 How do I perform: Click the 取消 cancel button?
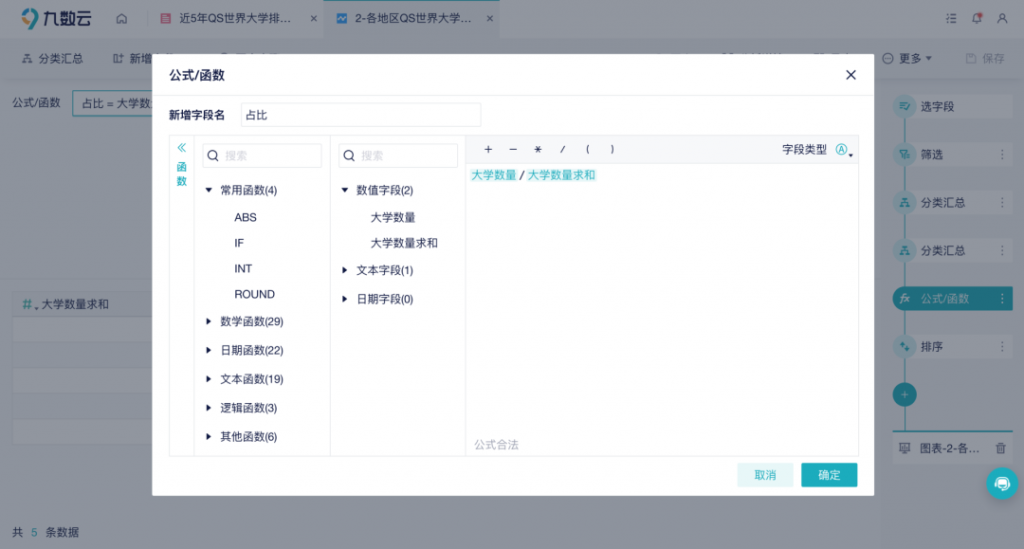click(765, 475)
